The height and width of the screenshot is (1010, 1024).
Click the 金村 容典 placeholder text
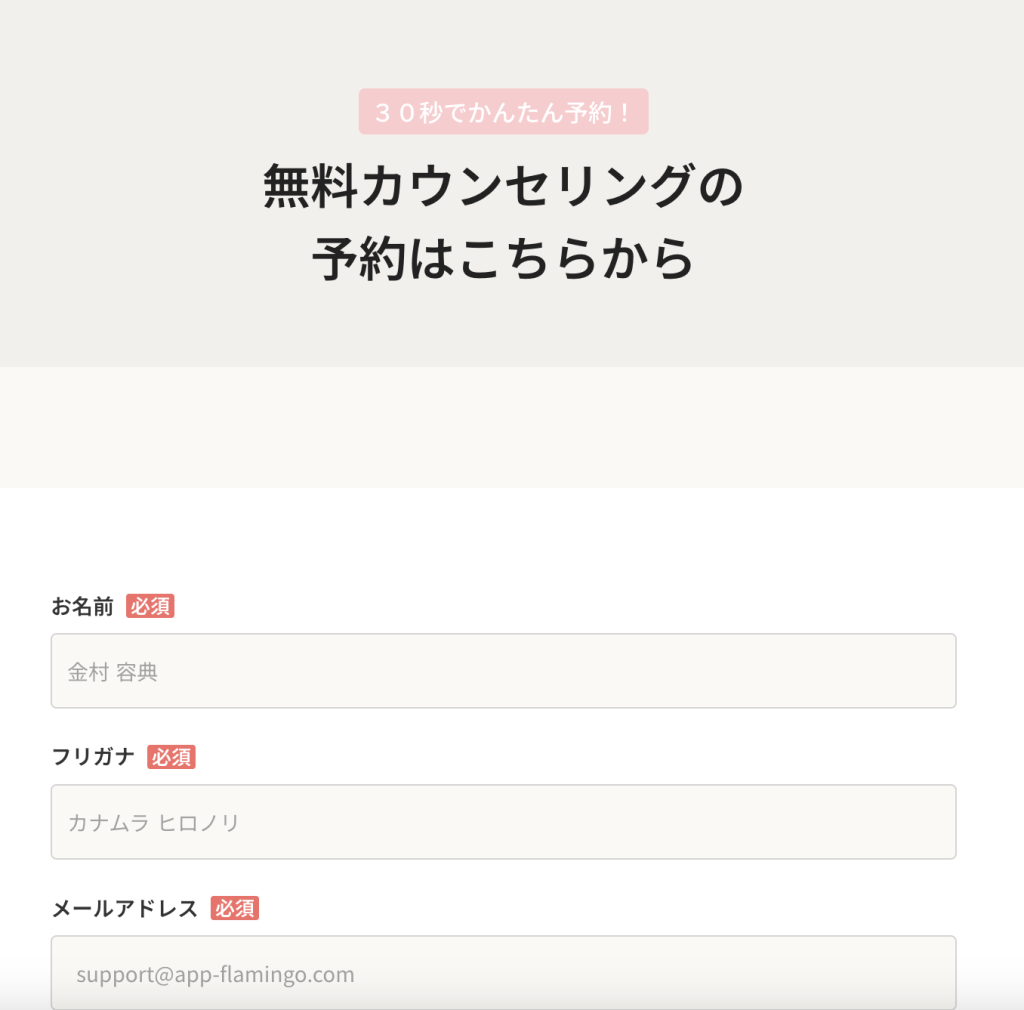(x=113, y=672)
